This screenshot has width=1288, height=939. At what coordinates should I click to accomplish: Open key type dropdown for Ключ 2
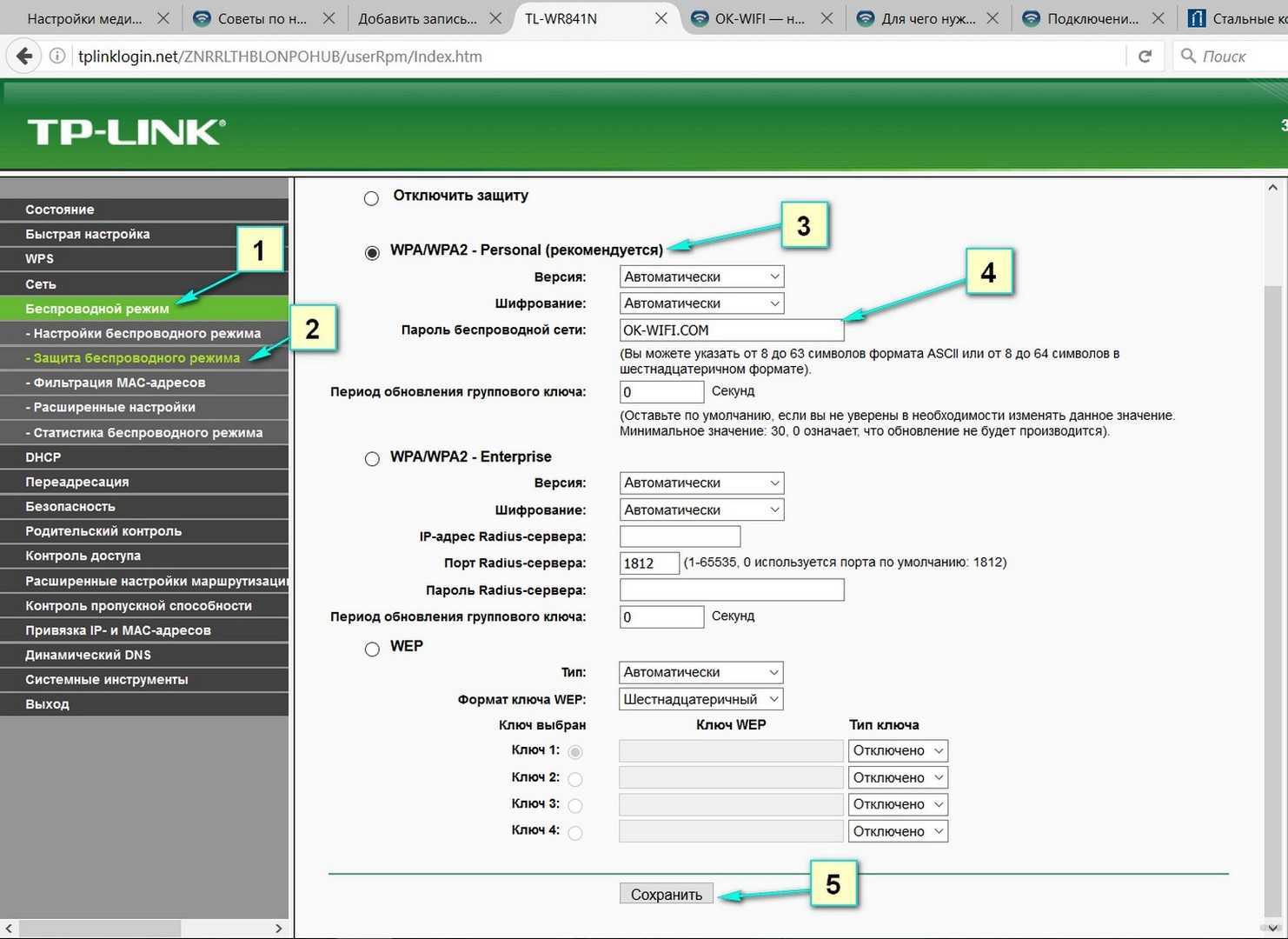pos(898,777)
